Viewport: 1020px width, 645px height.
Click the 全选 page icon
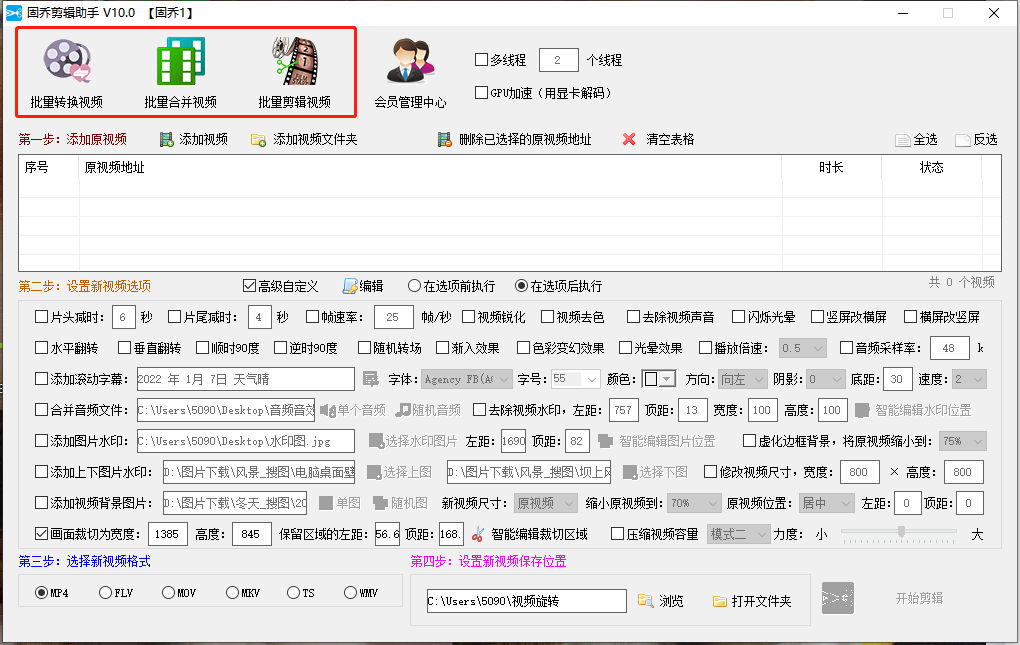902,140
